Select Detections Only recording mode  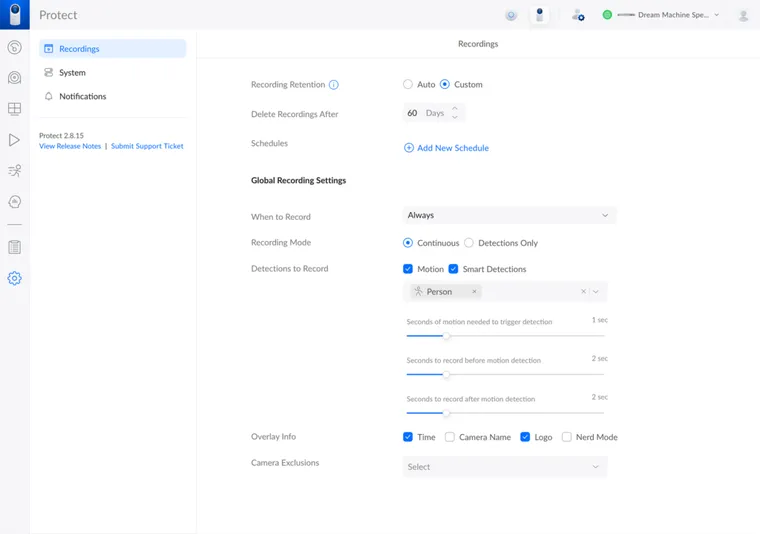point(469,243)
